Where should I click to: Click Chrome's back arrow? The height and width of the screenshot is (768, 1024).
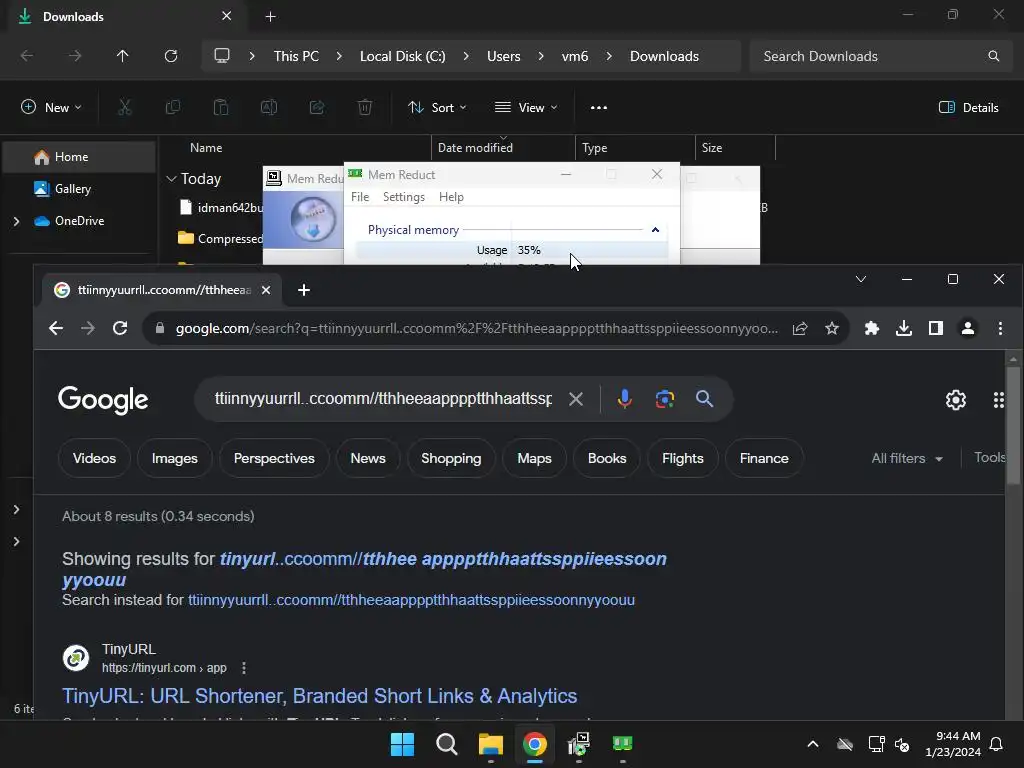pyautogui.click(x=56, y=328)
